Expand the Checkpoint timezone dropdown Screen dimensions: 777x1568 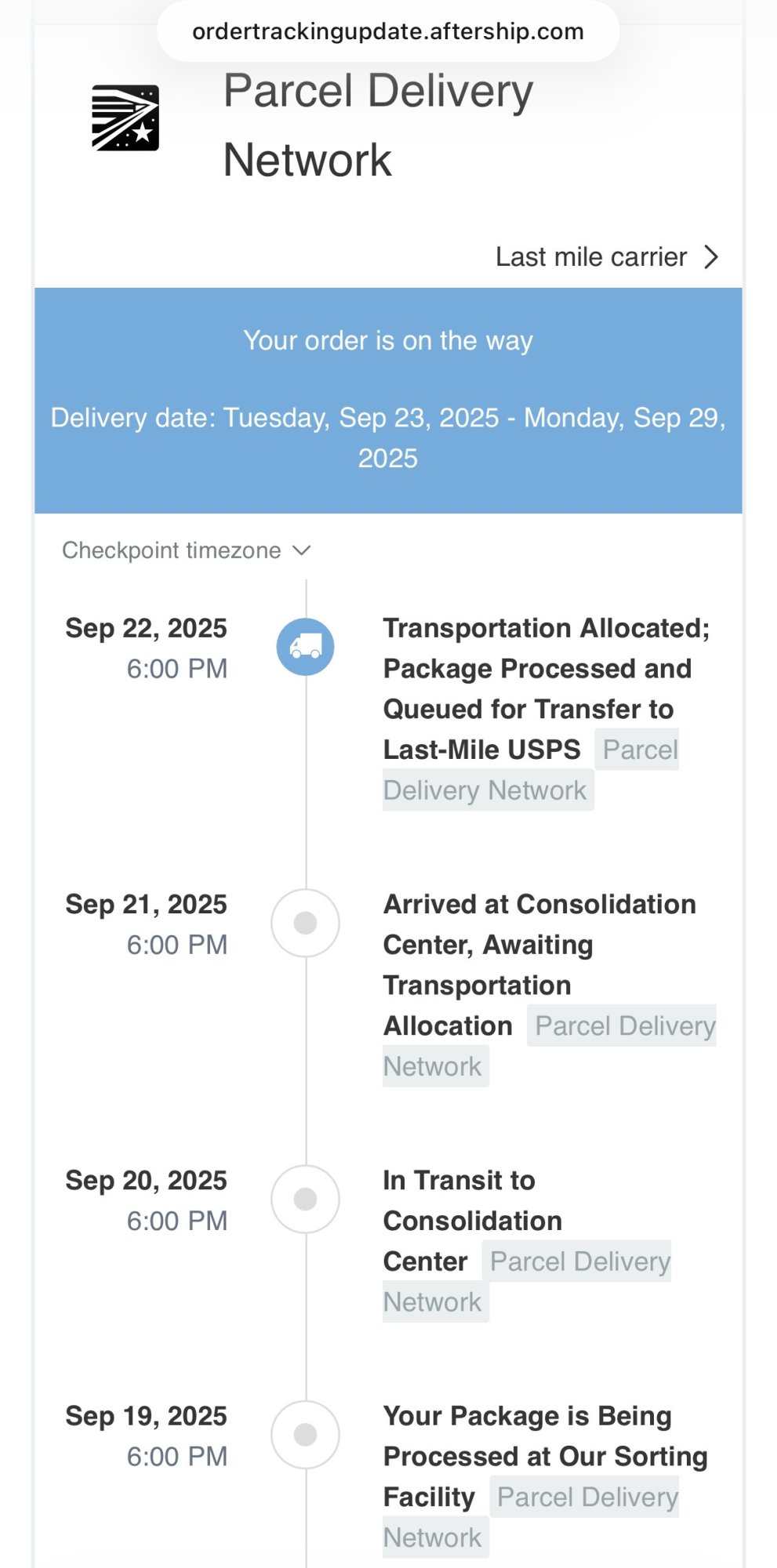click(171, 550)
